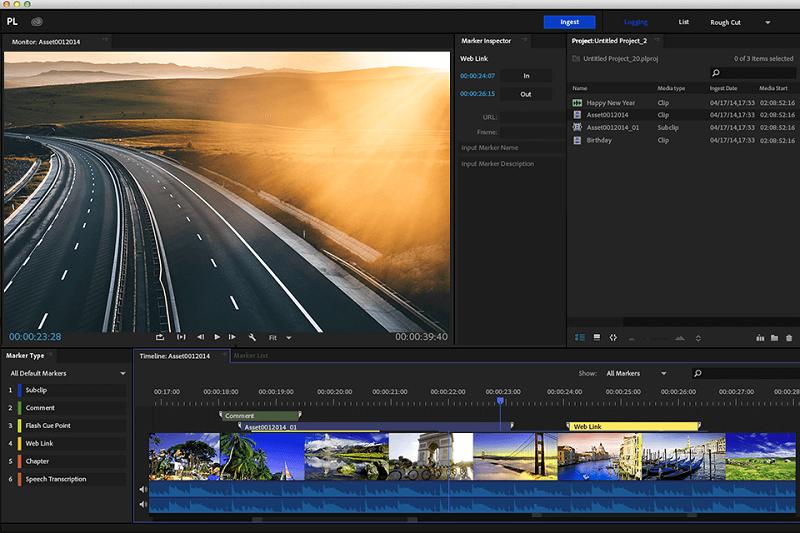Click the export frame icon below the monitor
Image resolution: width=800 pixels, height=533 pixels.
coord(160,337)
